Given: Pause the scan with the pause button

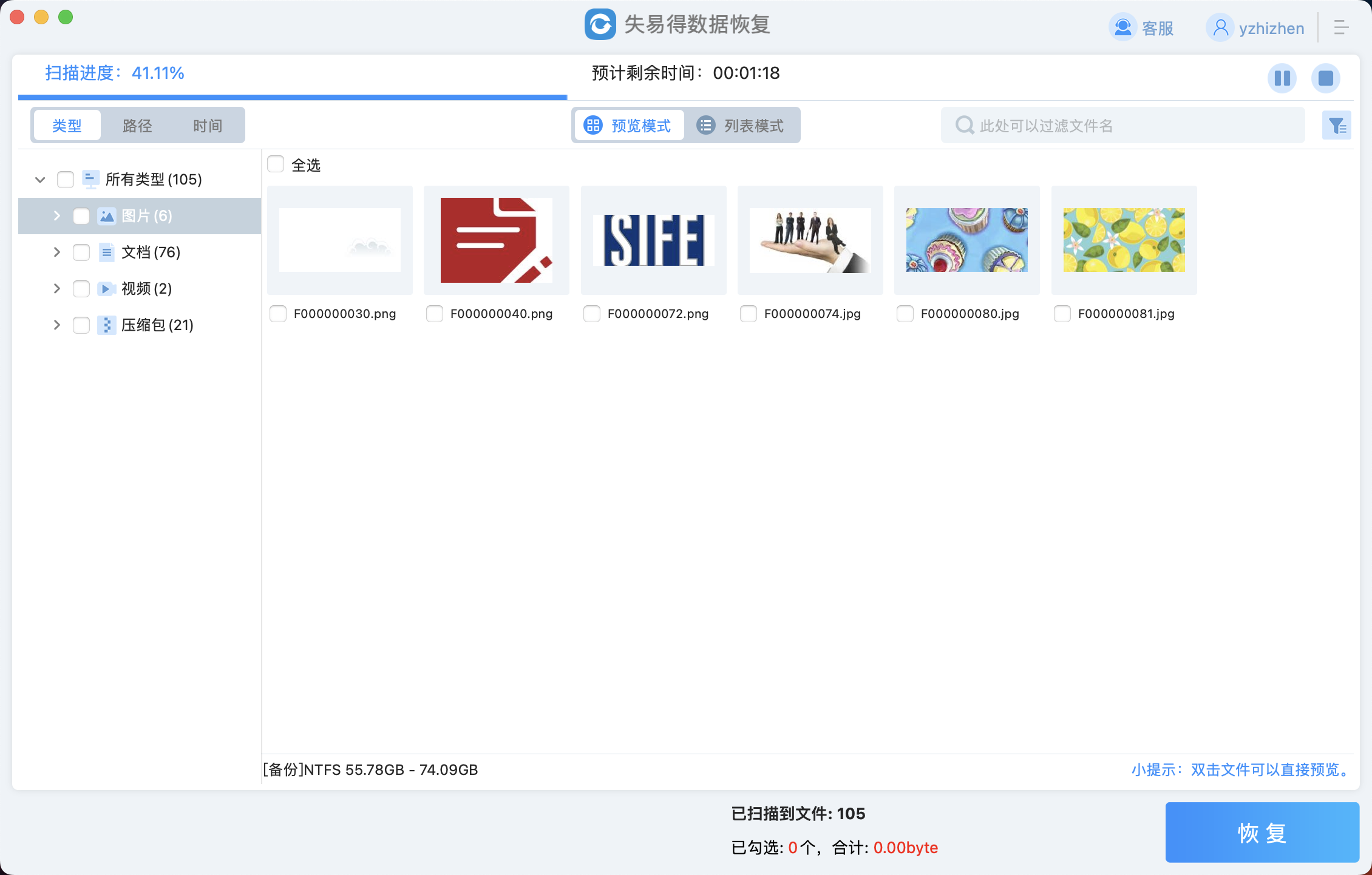Looking at the screenshot, I should [x=1282, y=78].
